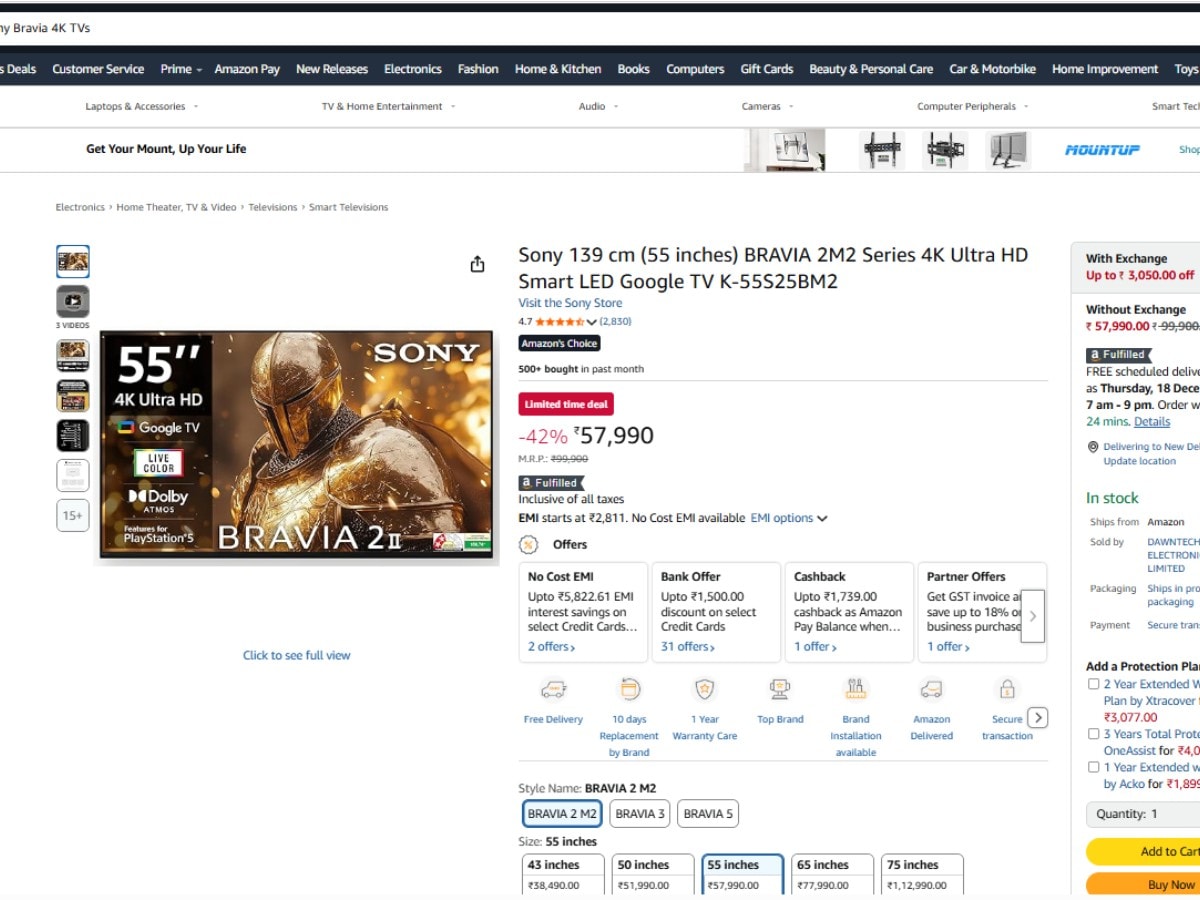This screenshot has height=900, width=1200.
Task: Click the Secure transaction lock icon
Action: click(x=1007, y=690)
